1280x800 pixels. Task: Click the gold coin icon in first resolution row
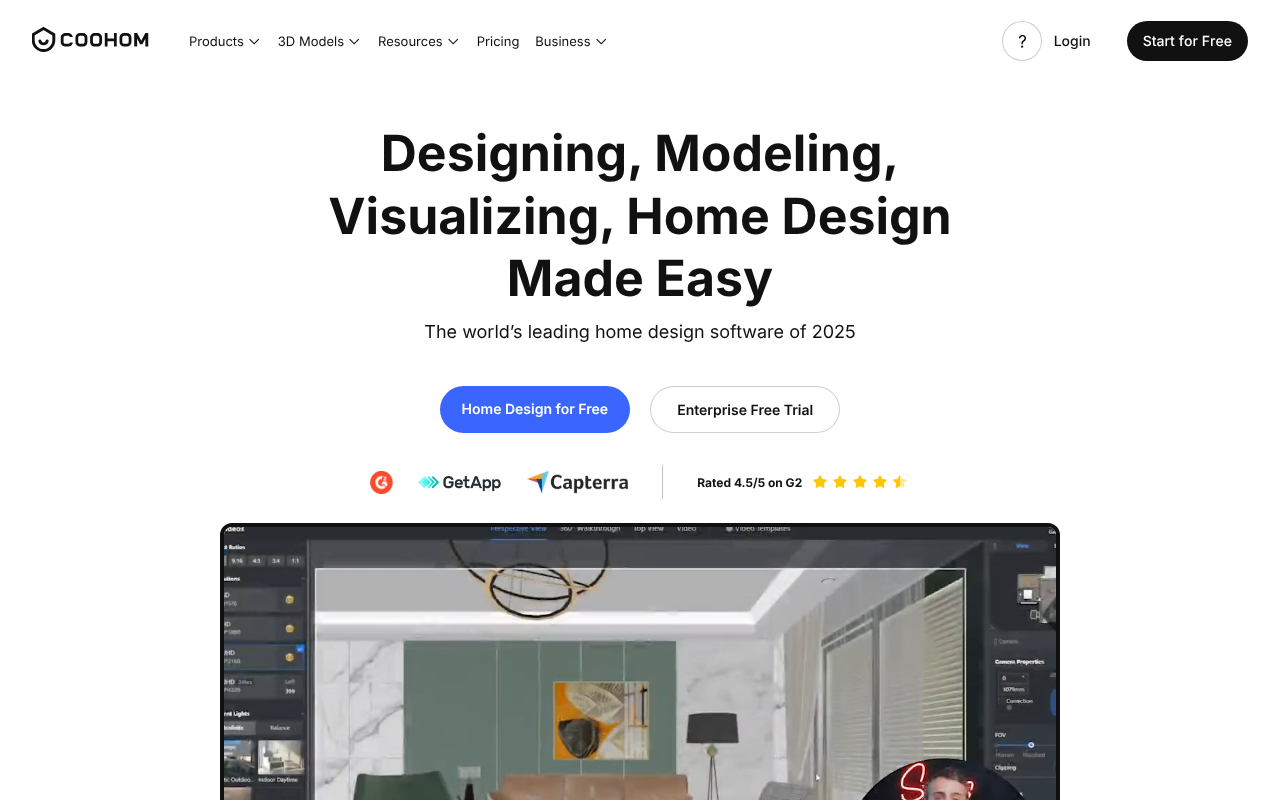click(289, 599)
